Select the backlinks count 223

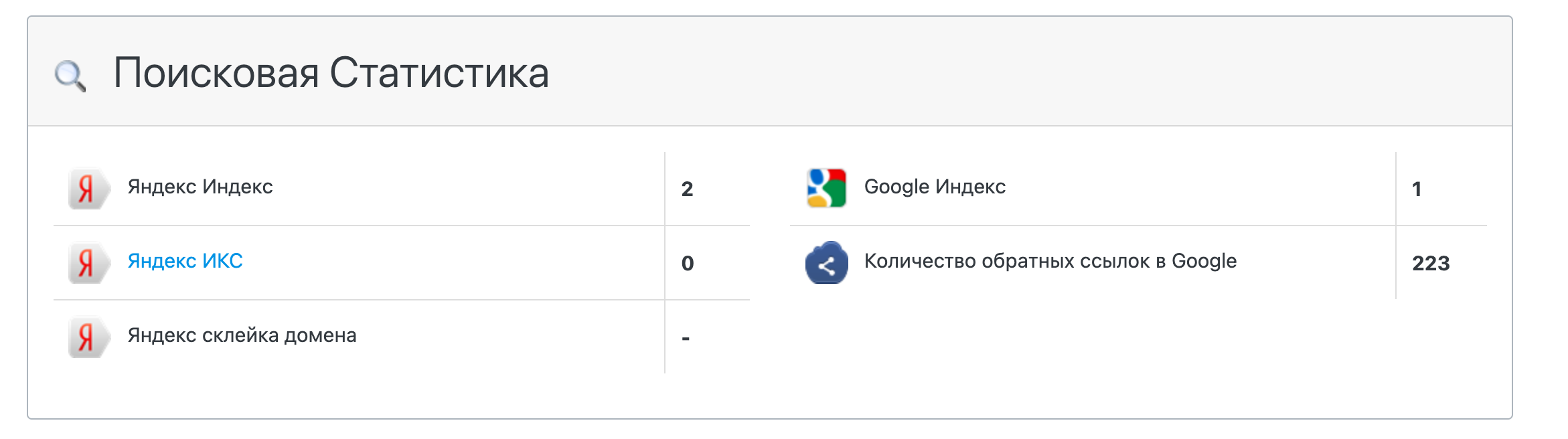pos(1431,264)
